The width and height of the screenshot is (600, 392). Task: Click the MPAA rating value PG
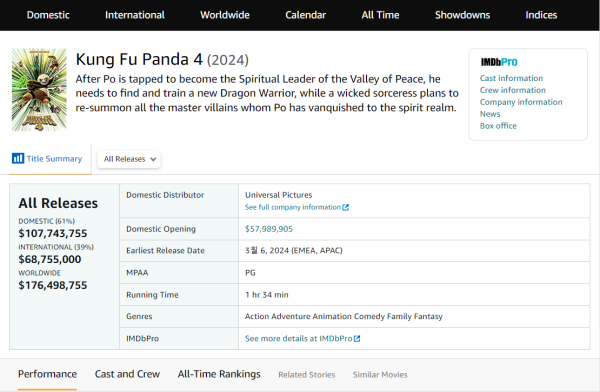tap(250, 273)
